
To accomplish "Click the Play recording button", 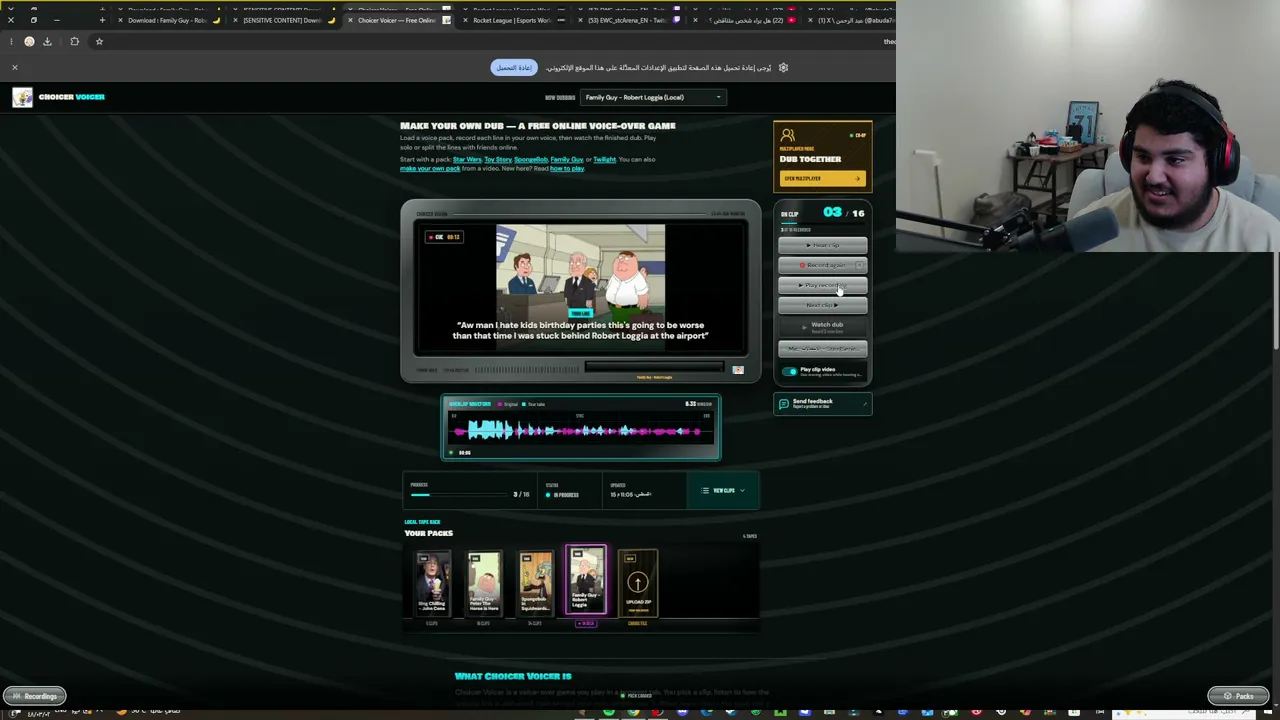I will tap(823, 285).
